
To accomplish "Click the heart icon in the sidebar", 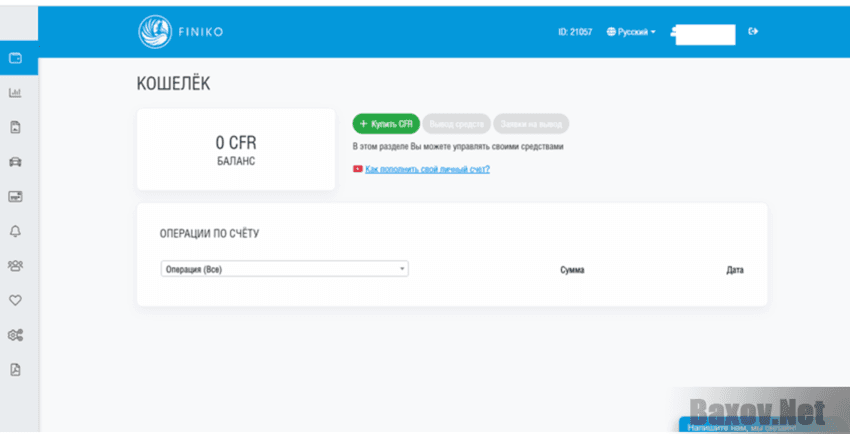I will [15, 300].
